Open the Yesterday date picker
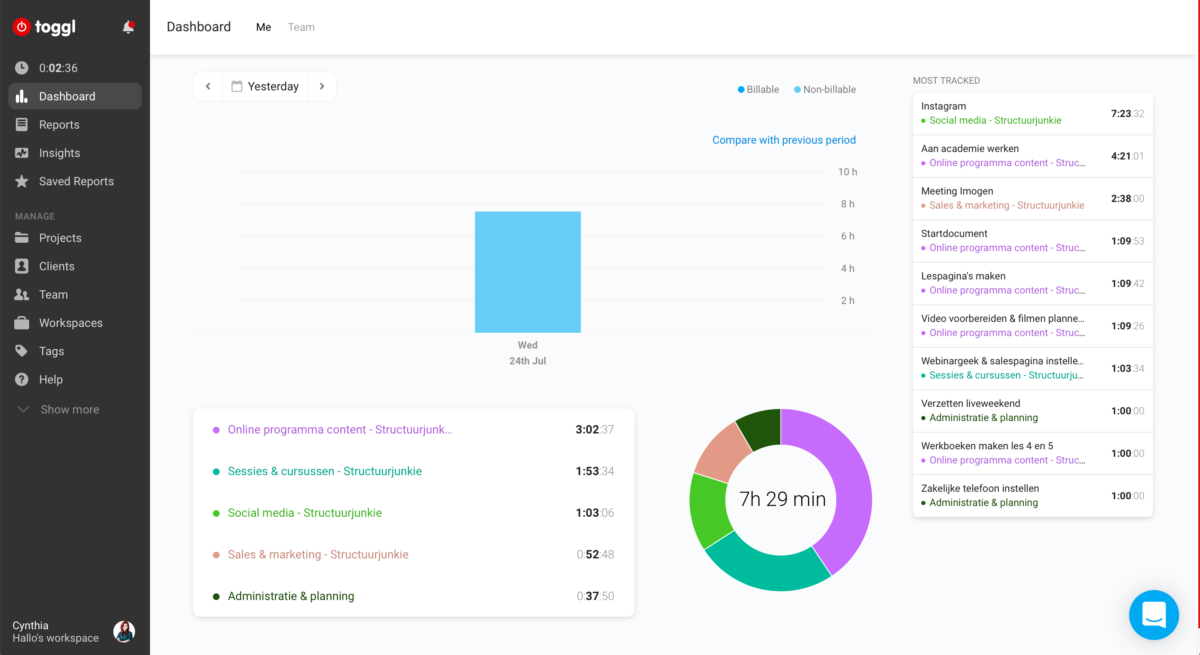Image resolution: width=1200 pixels, height=655 pixels. [x=265, y=87]
